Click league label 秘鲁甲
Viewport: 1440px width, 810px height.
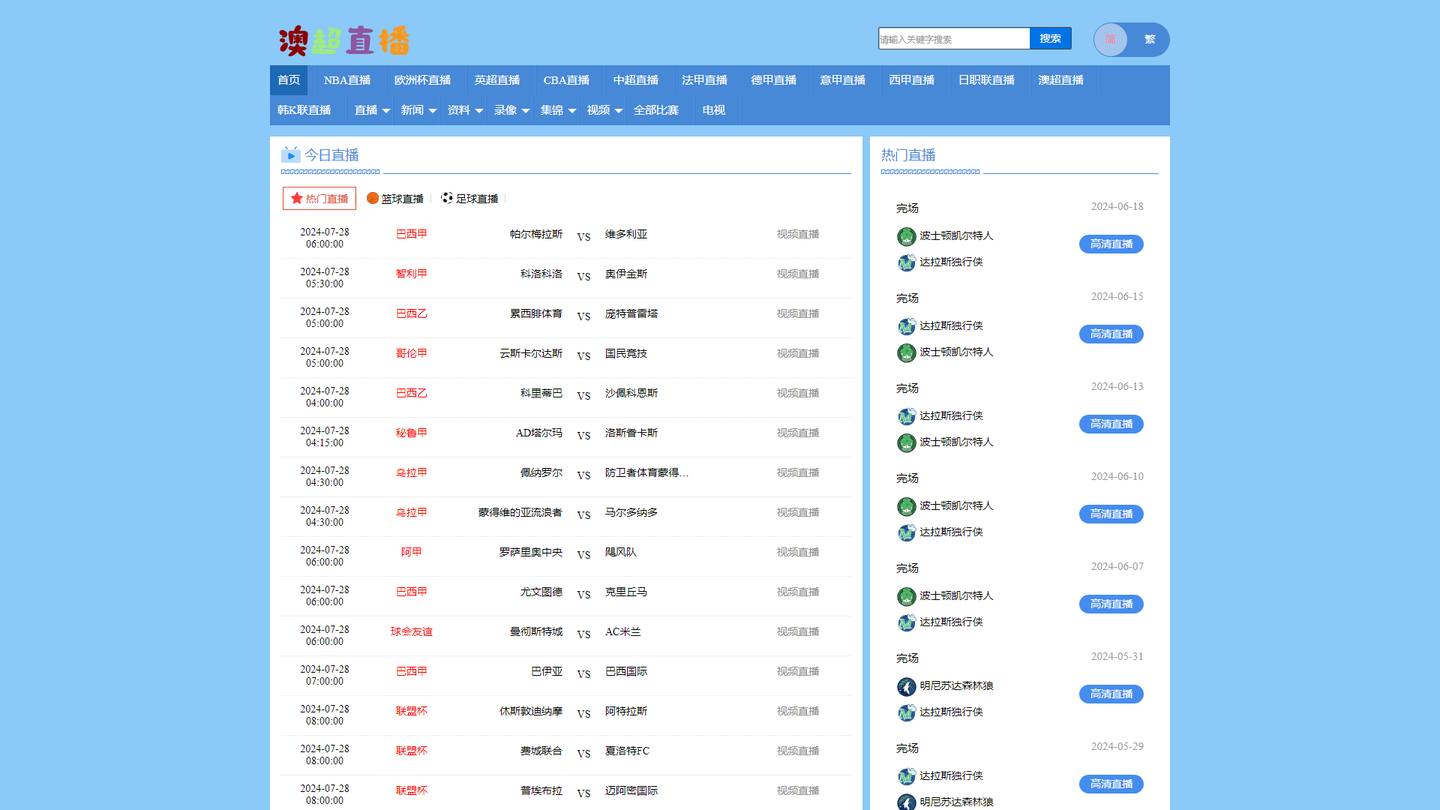pos(412,433)
